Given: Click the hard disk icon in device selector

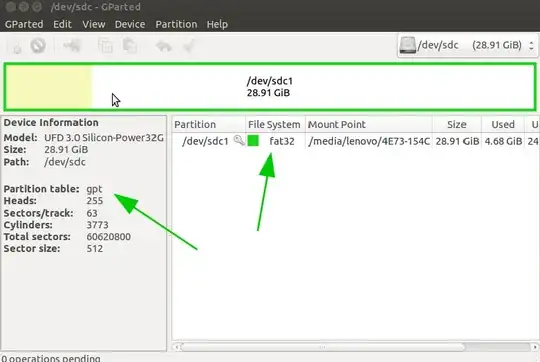Looking at the screenshot, I should coord(407,45).
